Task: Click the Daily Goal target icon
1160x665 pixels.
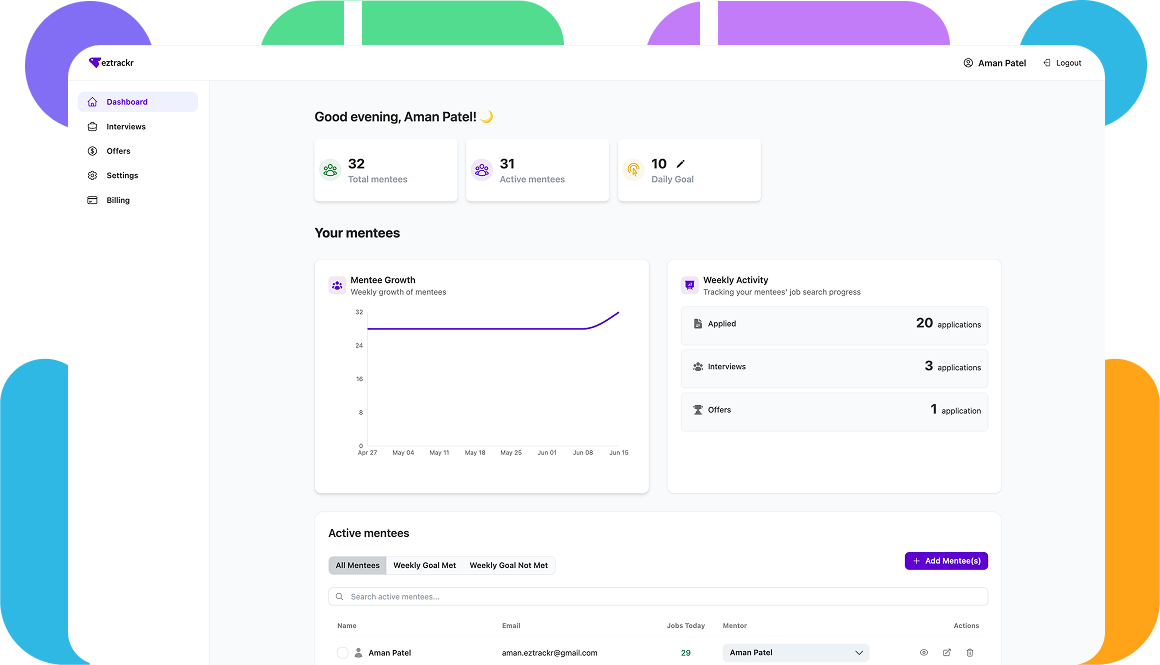Action: [633, 170]
